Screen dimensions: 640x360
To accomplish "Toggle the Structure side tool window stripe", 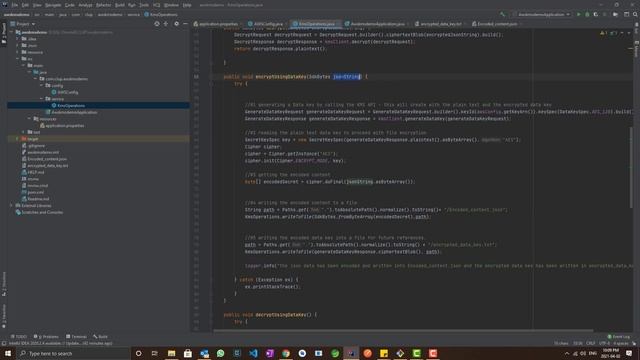I will 4,284.
